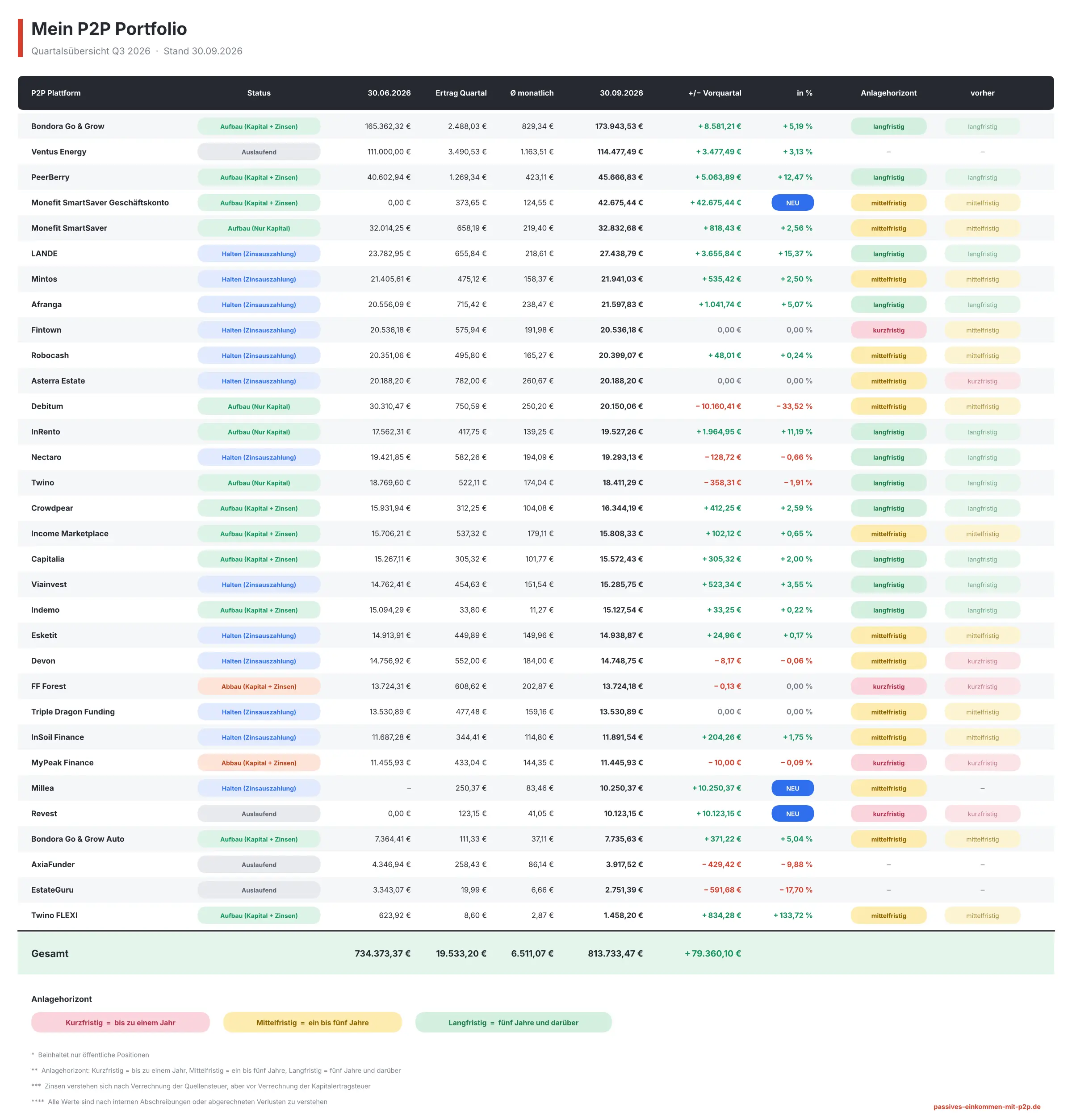Click the Gesamt total 813.733,47 €
Image resolution: width=1072 pixels, height=1120 pixels.
[615, 953]
